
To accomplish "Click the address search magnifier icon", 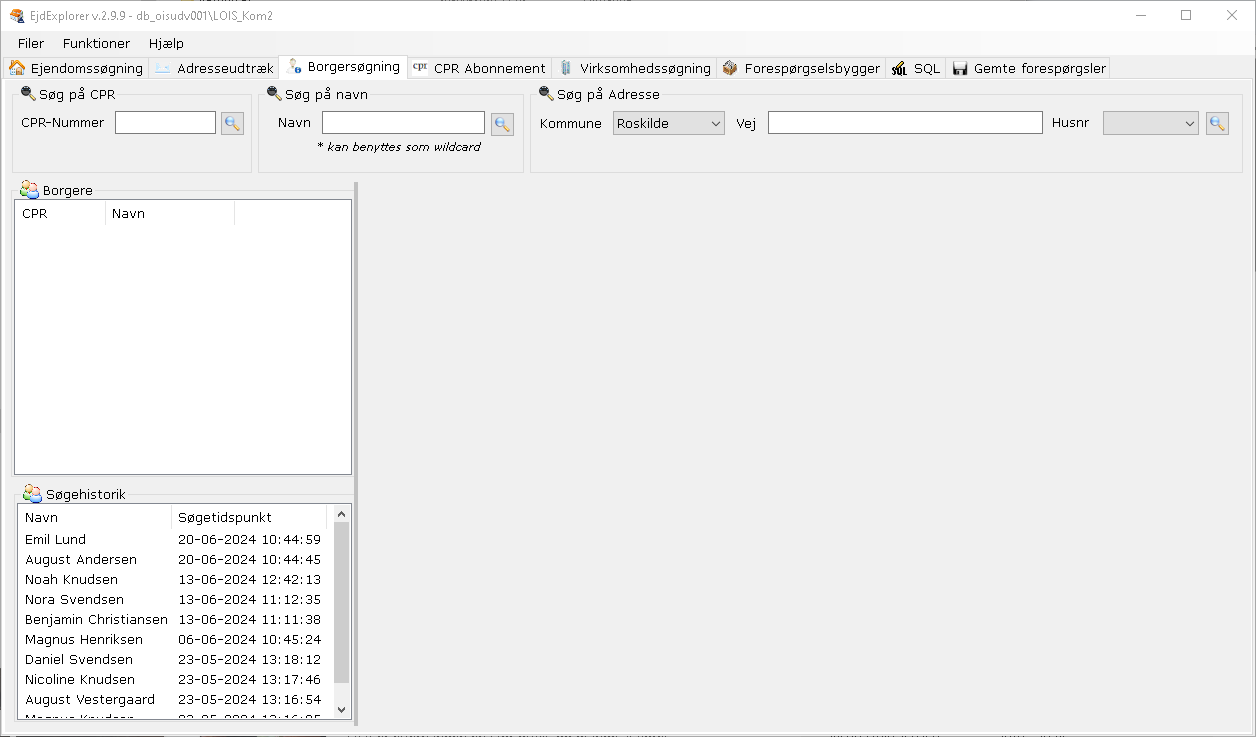I will [x=1217, y=124].
